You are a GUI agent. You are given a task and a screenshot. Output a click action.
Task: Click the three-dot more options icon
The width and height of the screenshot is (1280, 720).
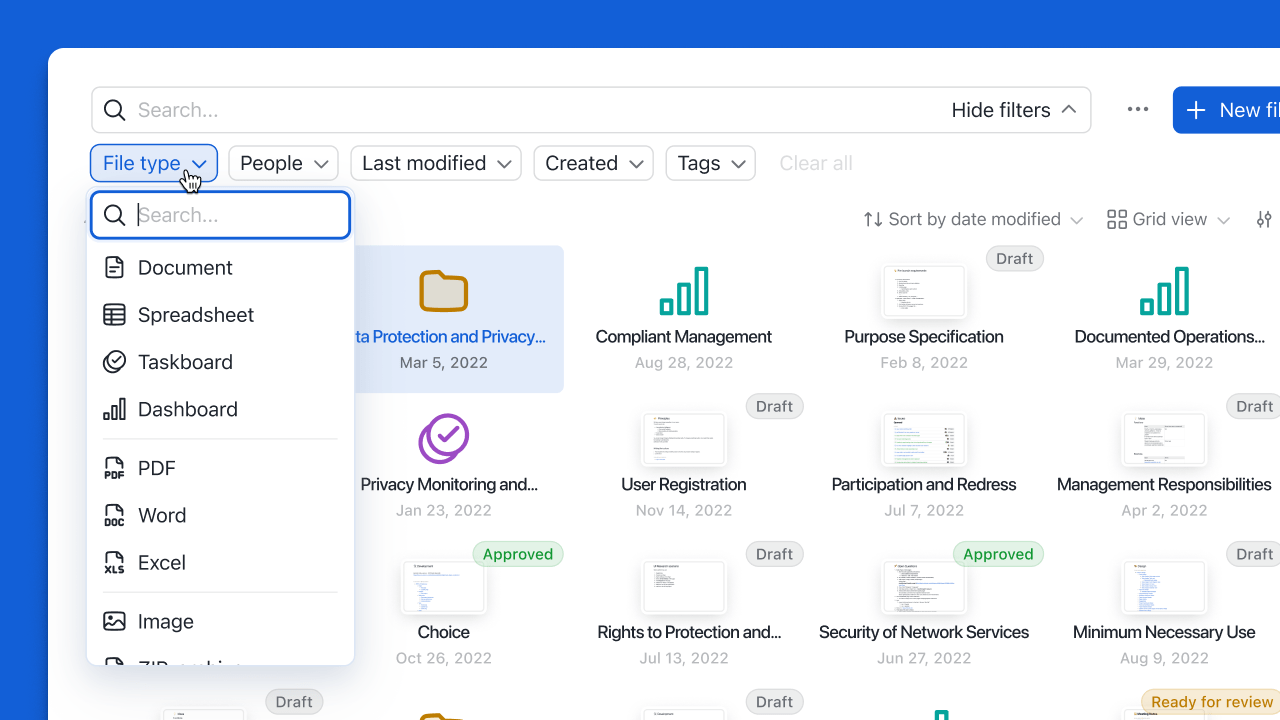tap(1137, 110)
